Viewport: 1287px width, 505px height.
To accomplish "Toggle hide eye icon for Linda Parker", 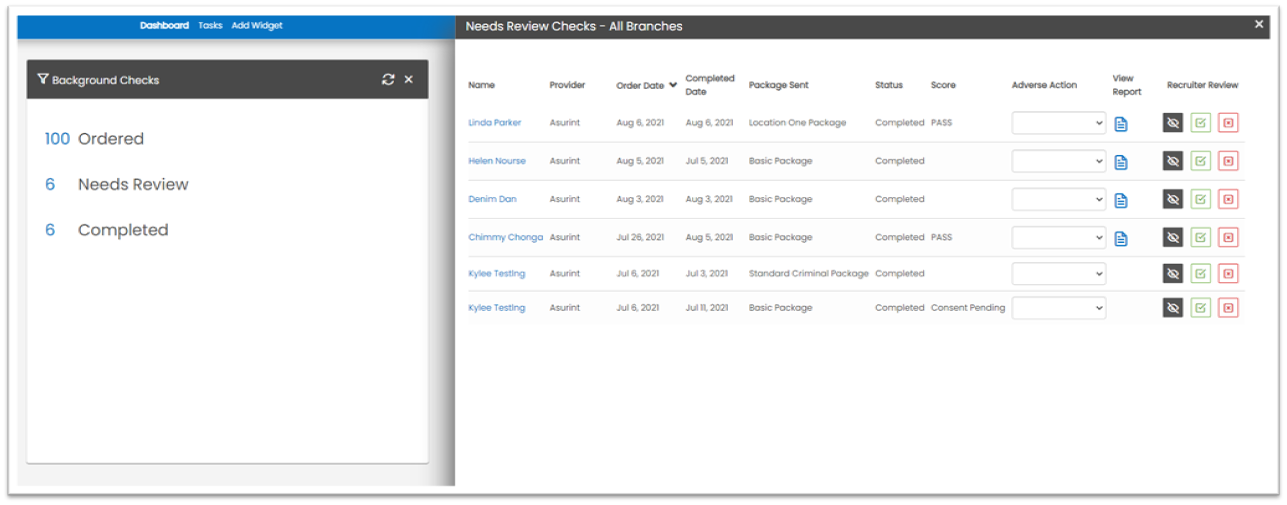I will coord(1173,123).
